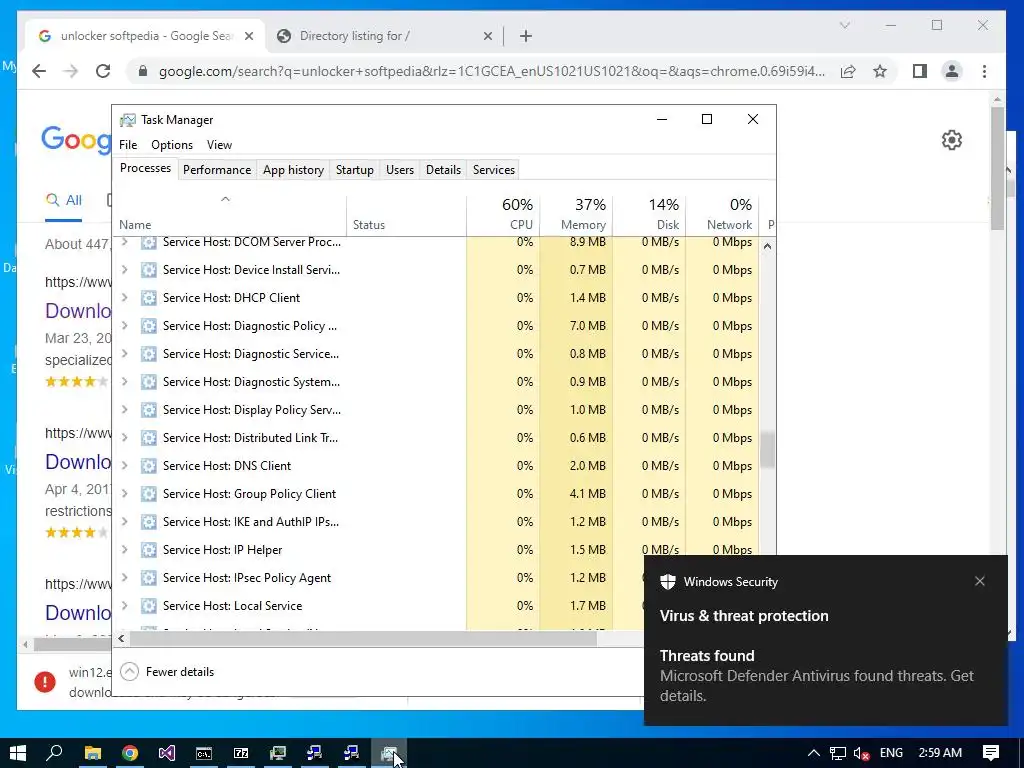Image resolution: width=1024 pixels, height=768 pixels.
Task: Switch to the Performance tab
Action: [x=217, y=170]
